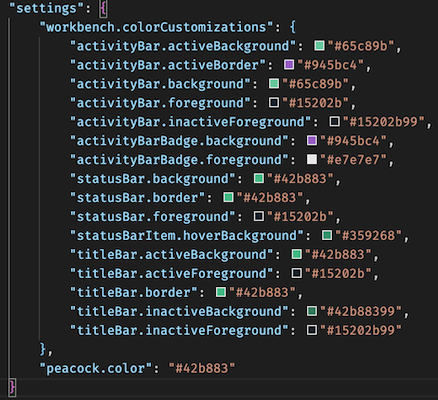Click the purple activityBar.activeBorder color swatch
Image resolution: width=438 pixels, height=400 pixels.
289,65
